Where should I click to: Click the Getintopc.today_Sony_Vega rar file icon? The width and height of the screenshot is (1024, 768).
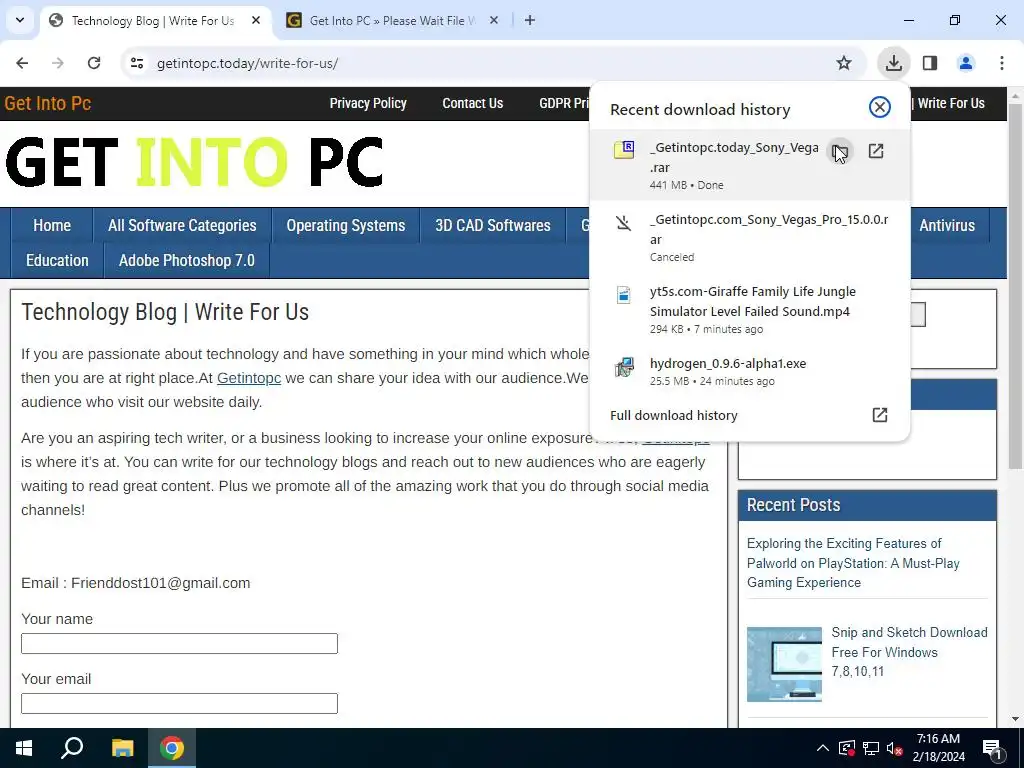coord(624,150)
